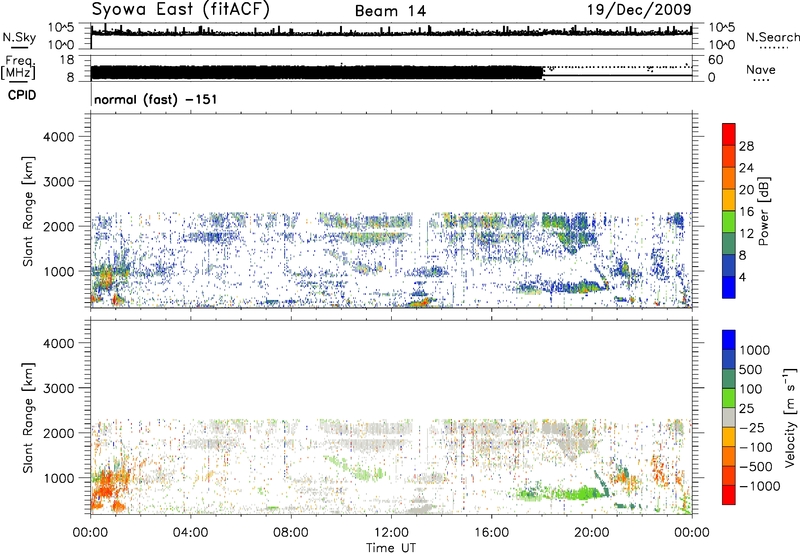Pick the yellow 16–20 dB power swatch
The image size is (800, 554).
coord(729,199)
